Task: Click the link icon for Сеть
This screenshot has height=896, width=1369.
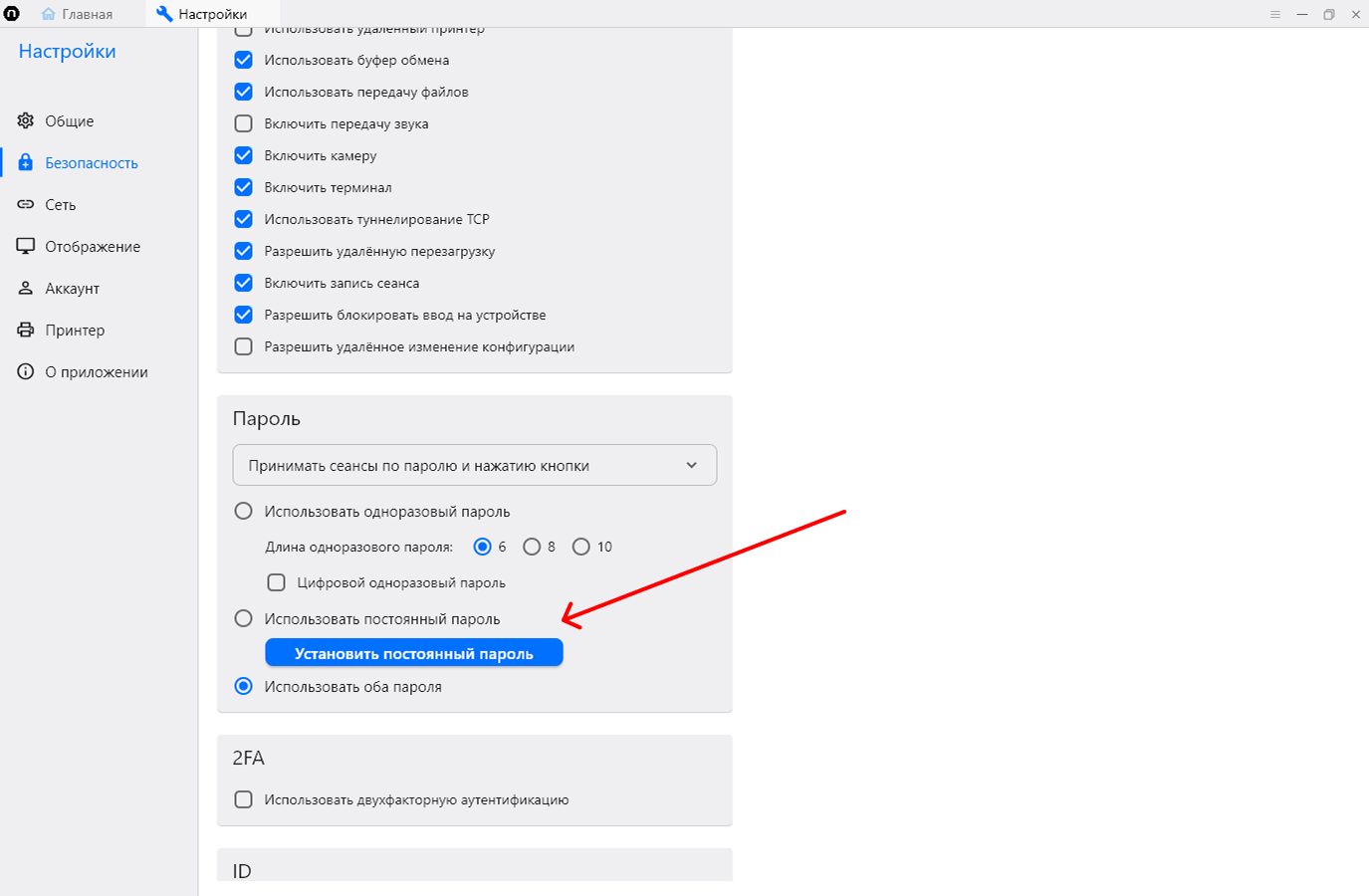Action: click(26, 204)
